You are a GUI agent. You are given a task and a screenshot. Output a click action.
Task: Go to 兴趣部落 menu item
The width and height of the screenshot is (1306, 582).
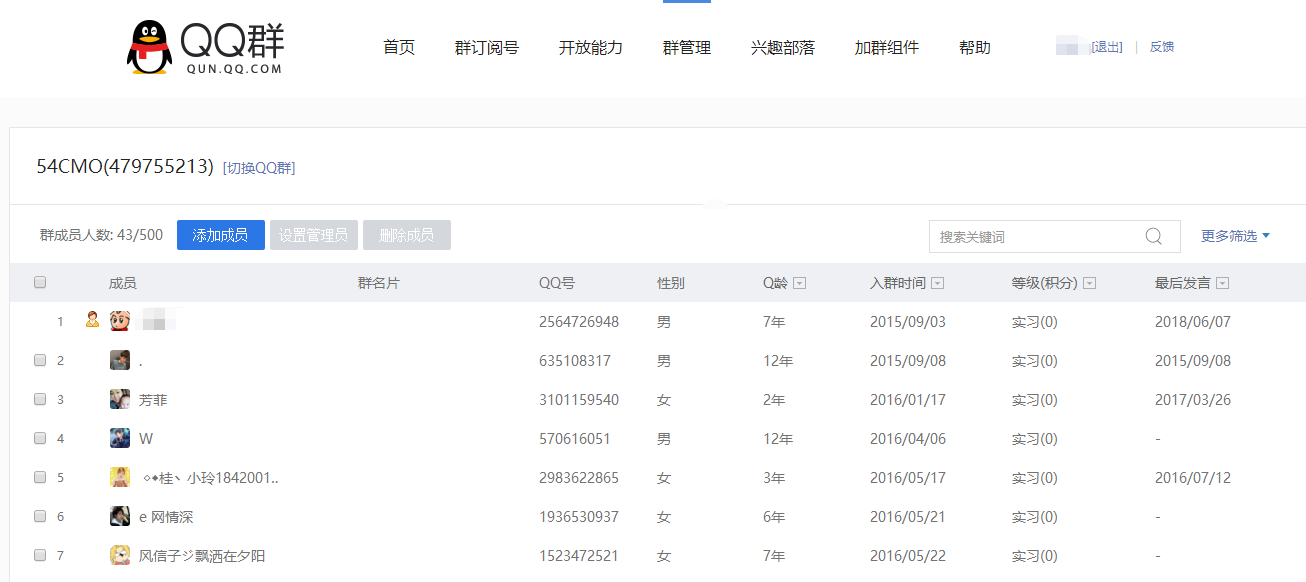point(782,47)
